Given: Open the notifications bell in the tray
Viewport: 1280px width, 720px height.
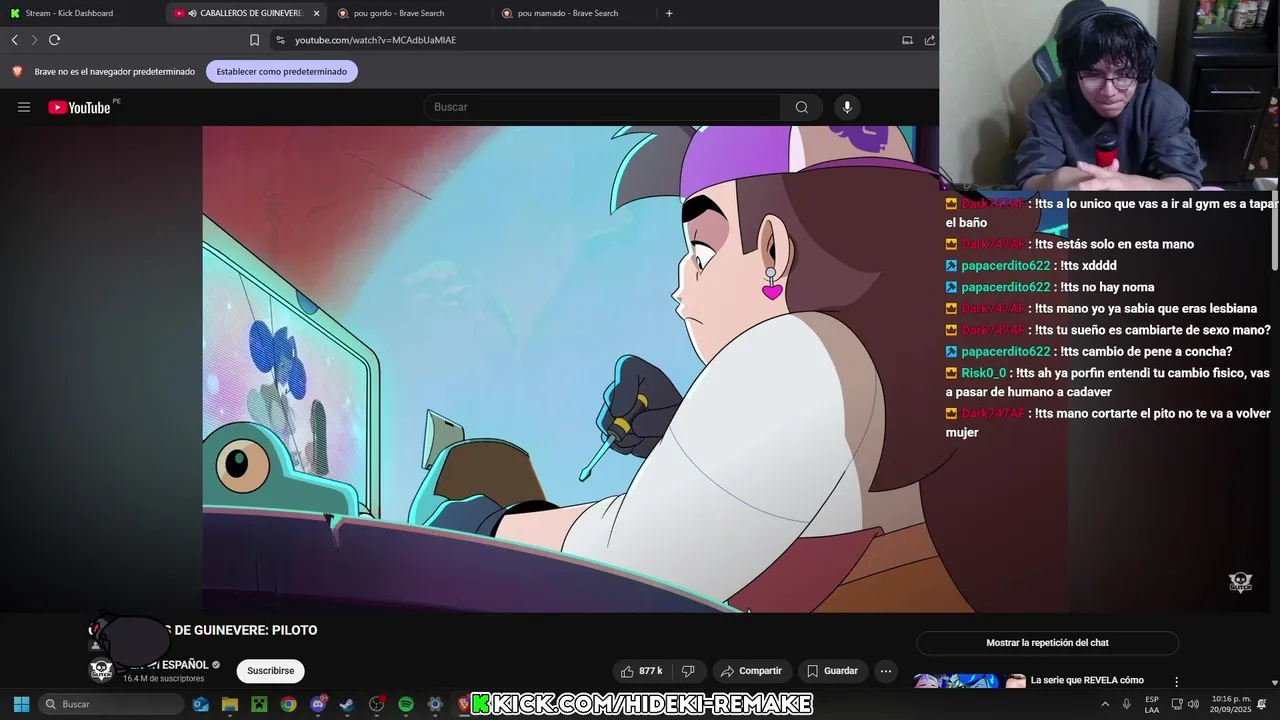Looking at the screenshot, I should [x=1262, y=704].
